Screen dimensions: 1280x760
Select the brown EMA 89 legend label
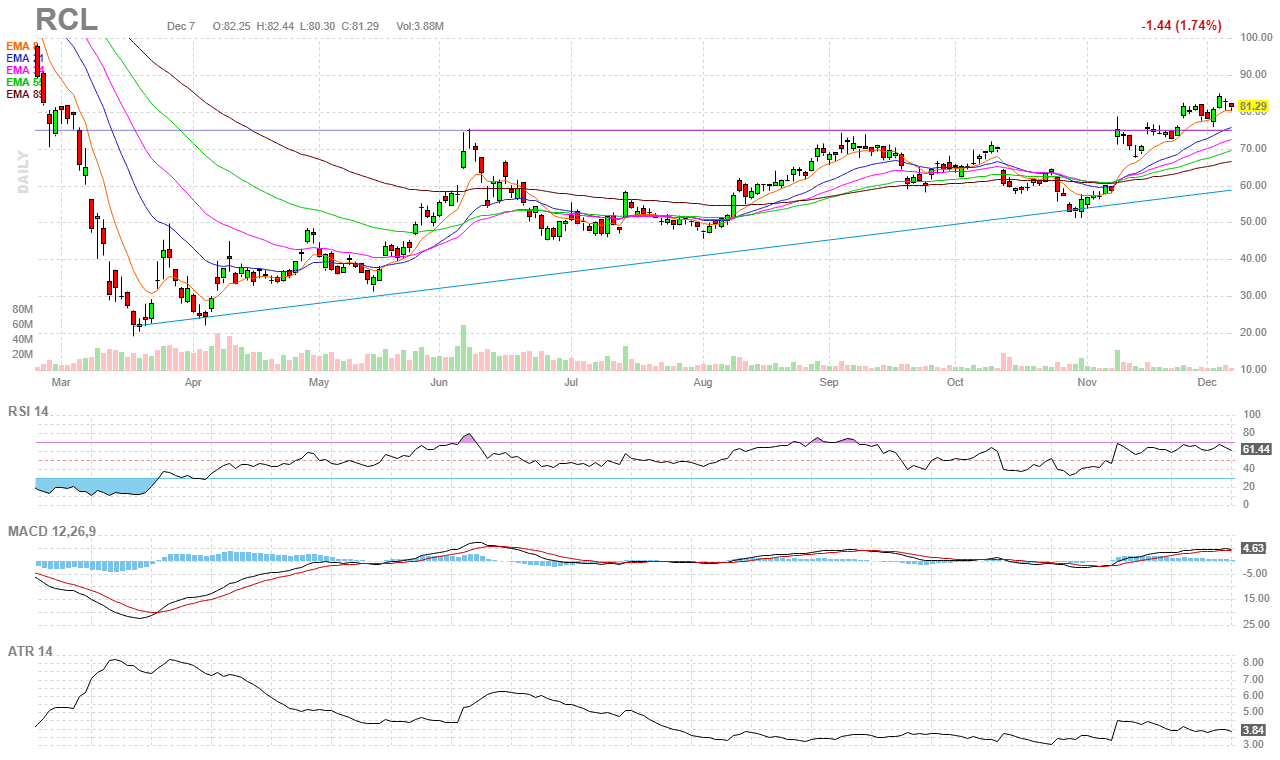coord(25,94)
